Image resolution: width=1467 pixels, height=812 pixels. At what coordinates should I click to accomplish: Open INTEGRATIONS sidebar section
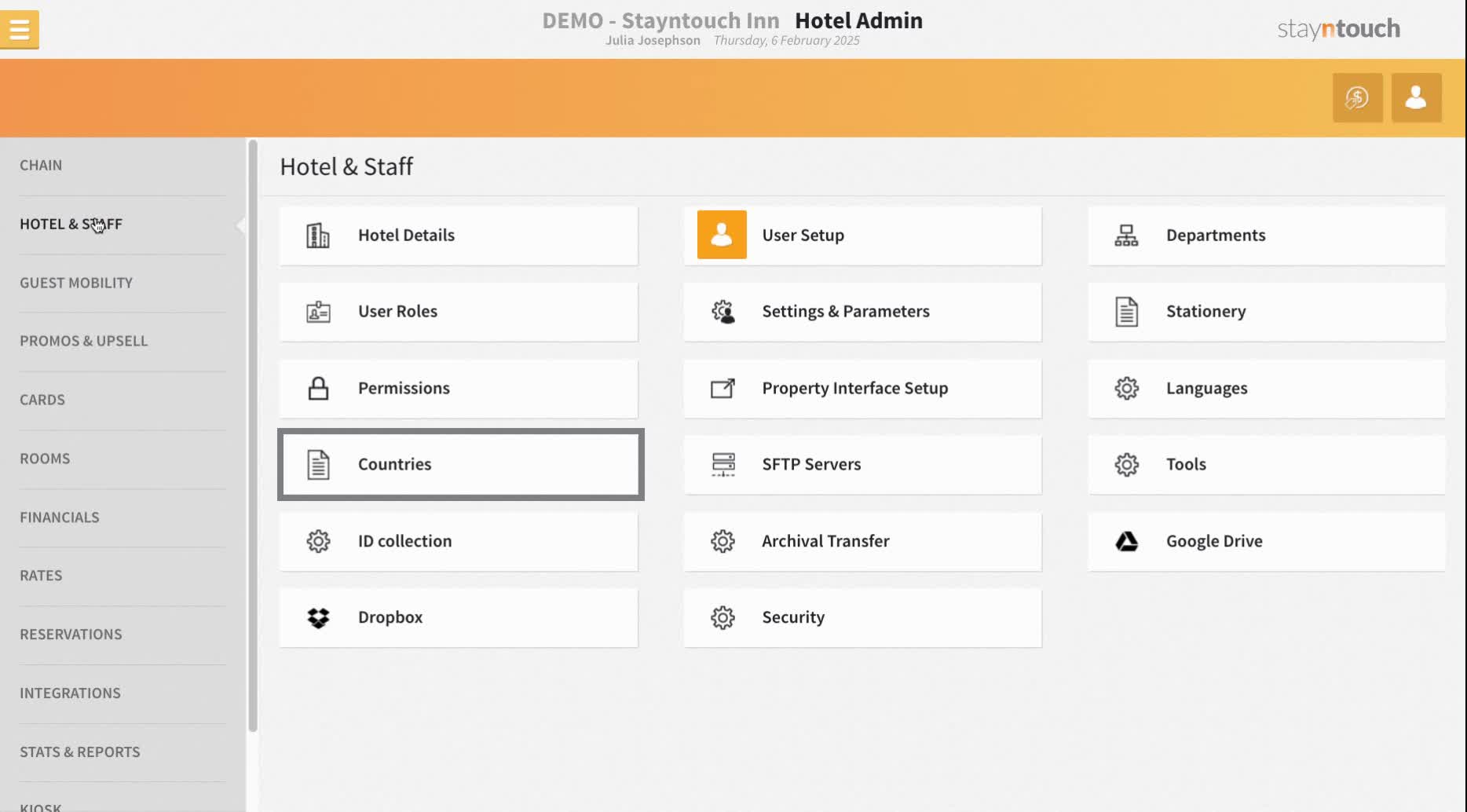70,693
